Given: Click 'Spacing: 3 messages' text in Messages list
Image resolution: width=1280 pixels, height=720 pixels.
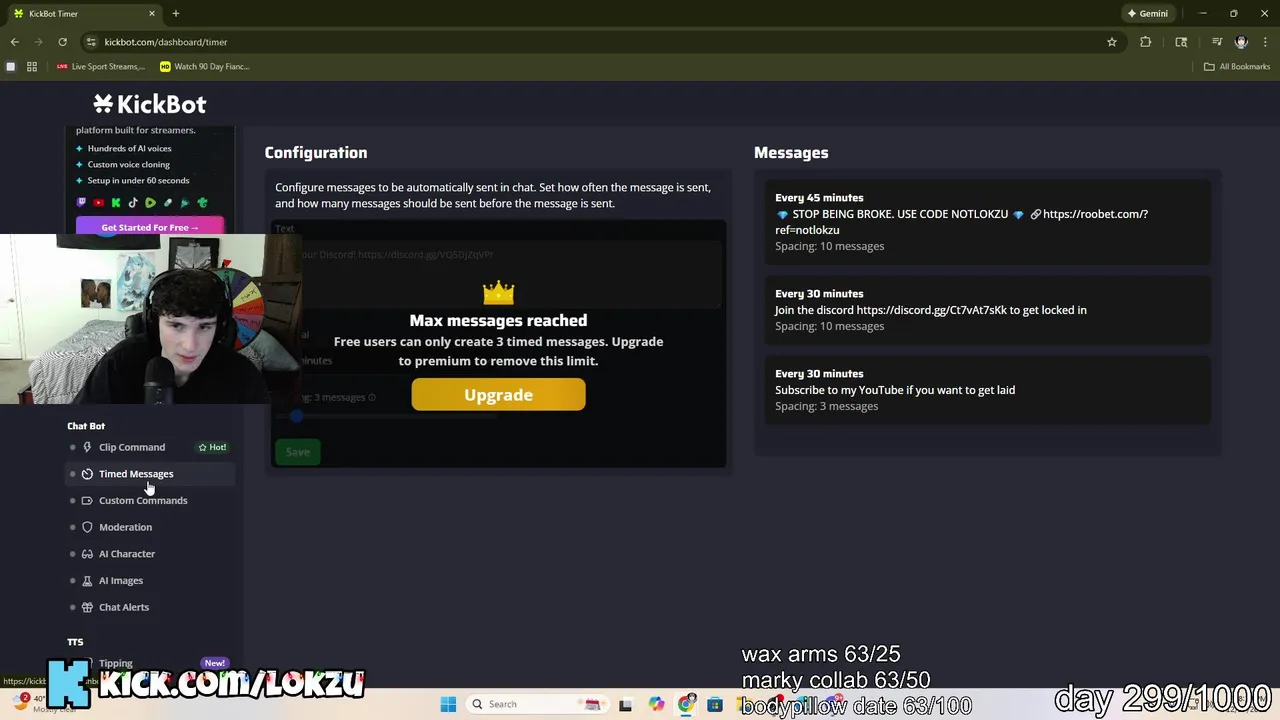Looking at the screenshot, I should coord(826,406).
